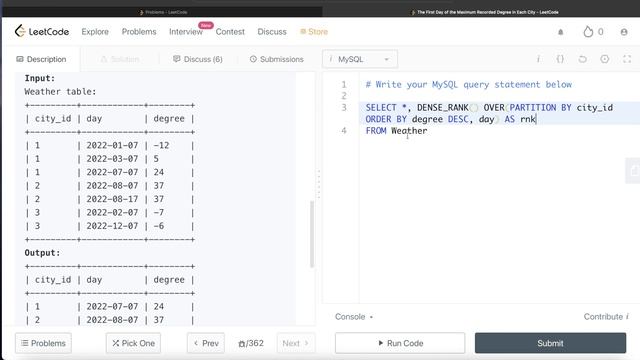640x360 pixels.
Task: Open the code format braces icon
Action: point(560,59)
